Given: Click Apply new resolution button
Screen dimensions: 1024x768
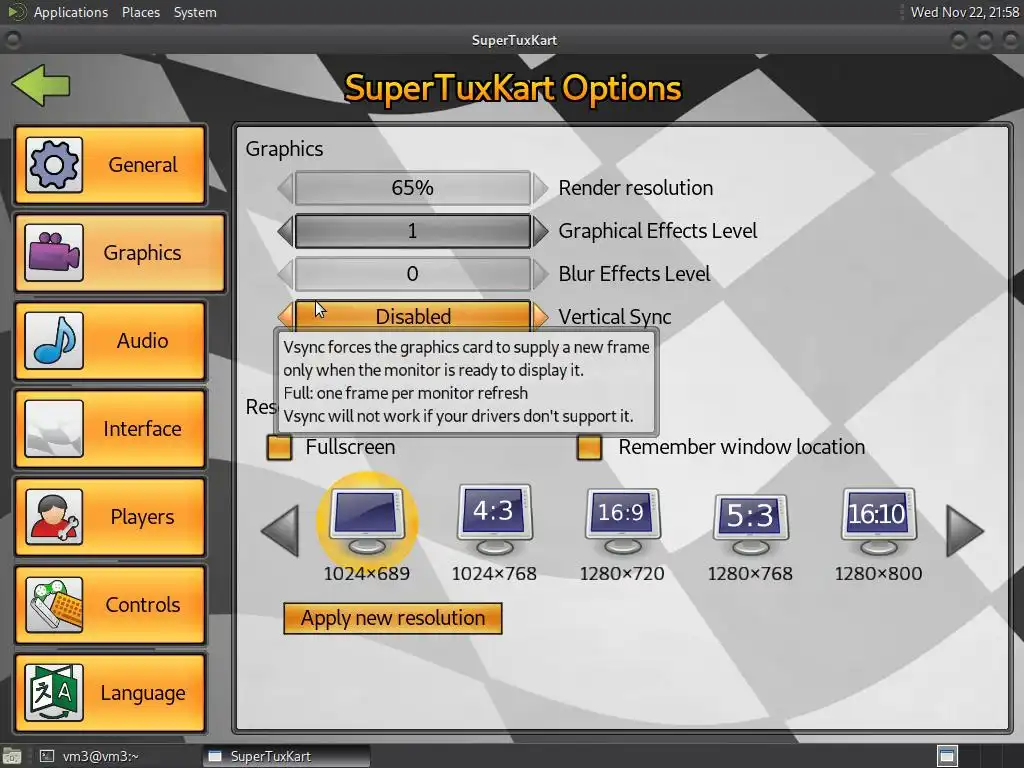Looking at the screenshot, I should 392,618.
